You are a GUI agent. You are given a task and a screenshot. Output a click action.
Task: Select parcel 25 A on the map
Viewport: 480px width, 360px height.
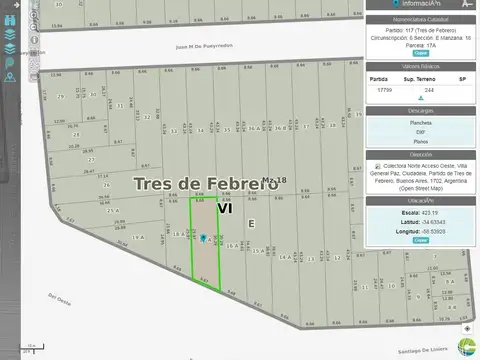point(113,211)
